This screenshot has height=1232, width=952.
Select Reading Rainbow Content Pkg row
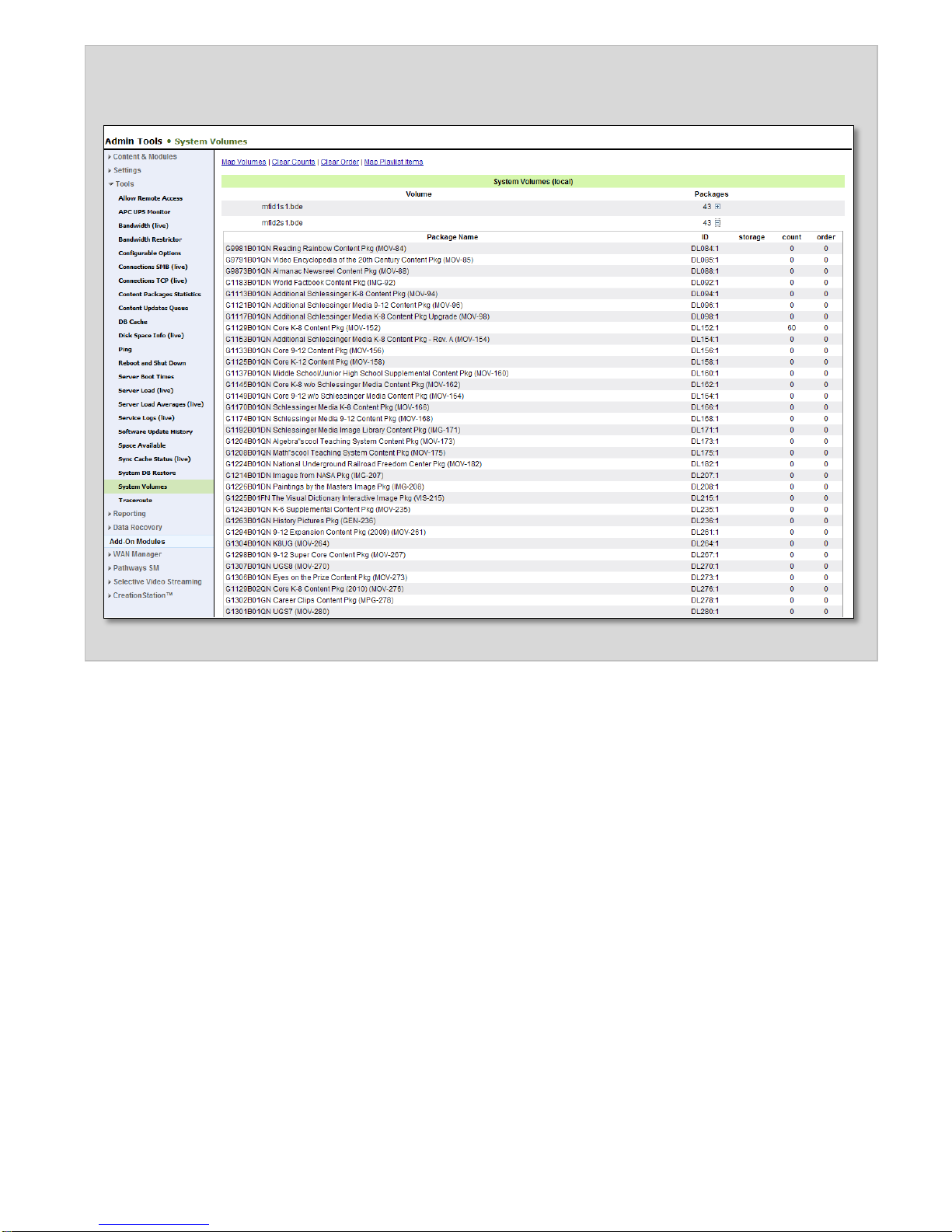pyautogui.click(x=533, y=249)
